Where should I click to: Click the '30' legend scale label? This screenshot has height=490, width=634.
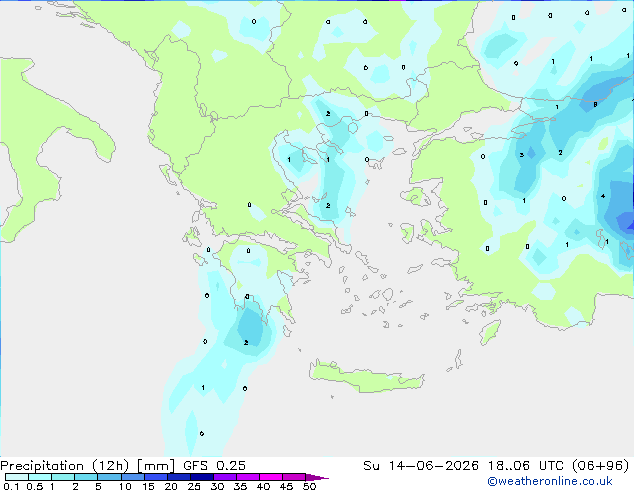(x=217, y=486)
